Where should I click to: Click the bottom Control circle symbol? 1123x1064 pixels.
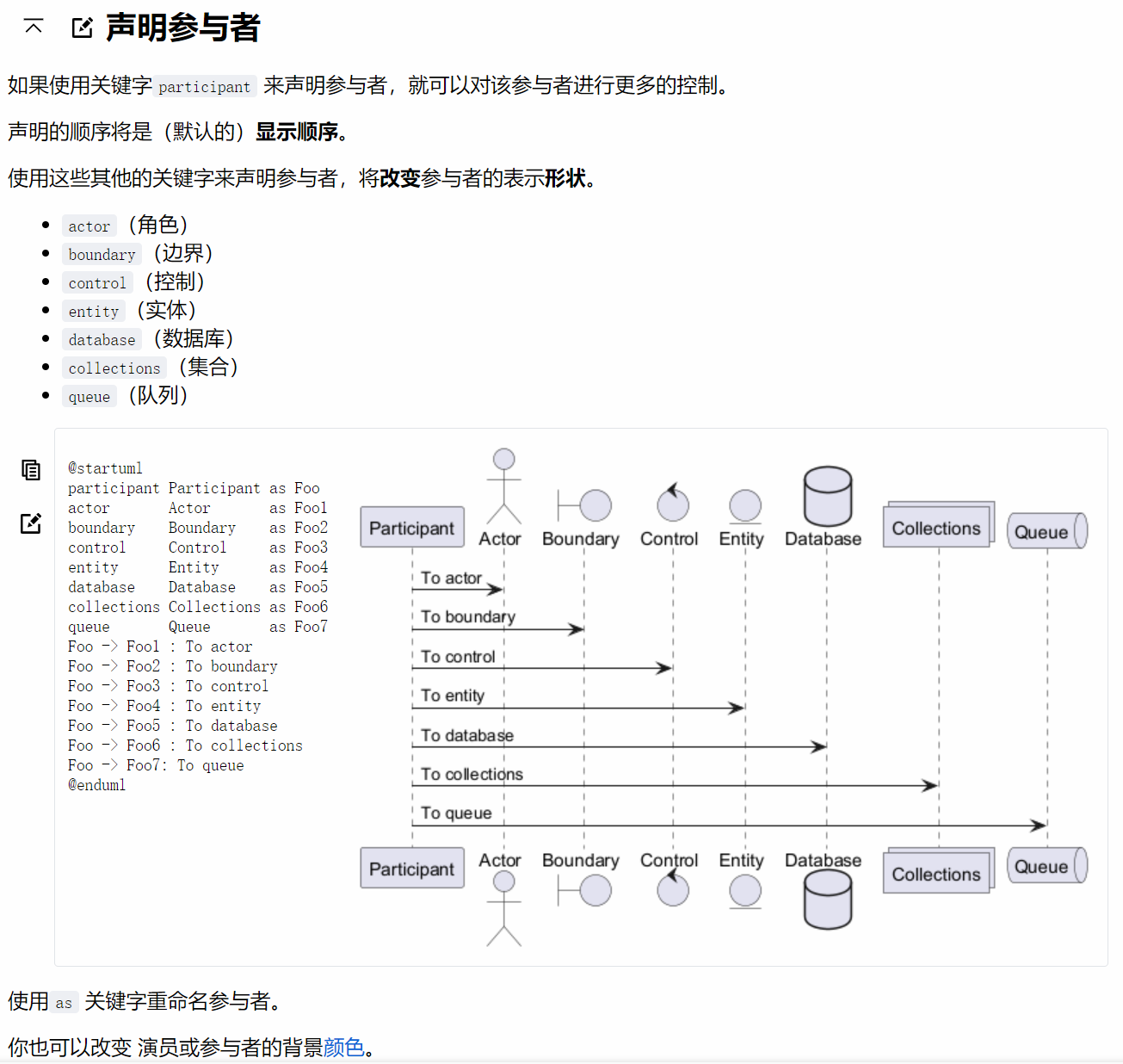coord(673,888)
